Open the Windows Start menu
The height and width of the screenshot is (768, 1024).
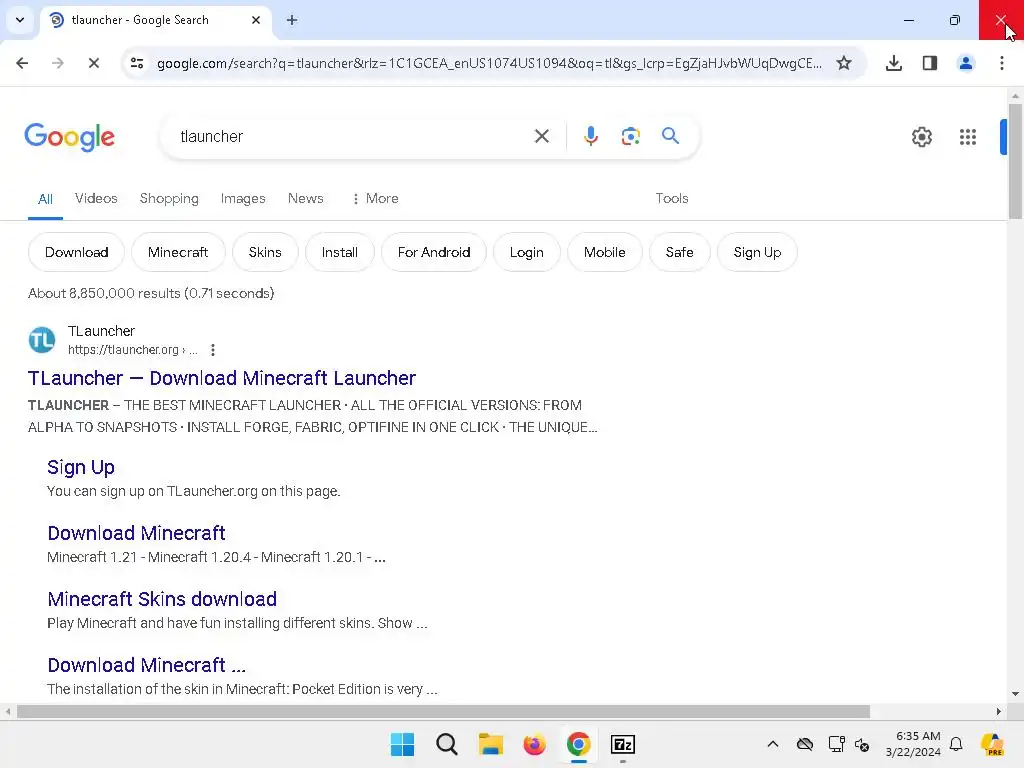[x=402, y=744]
